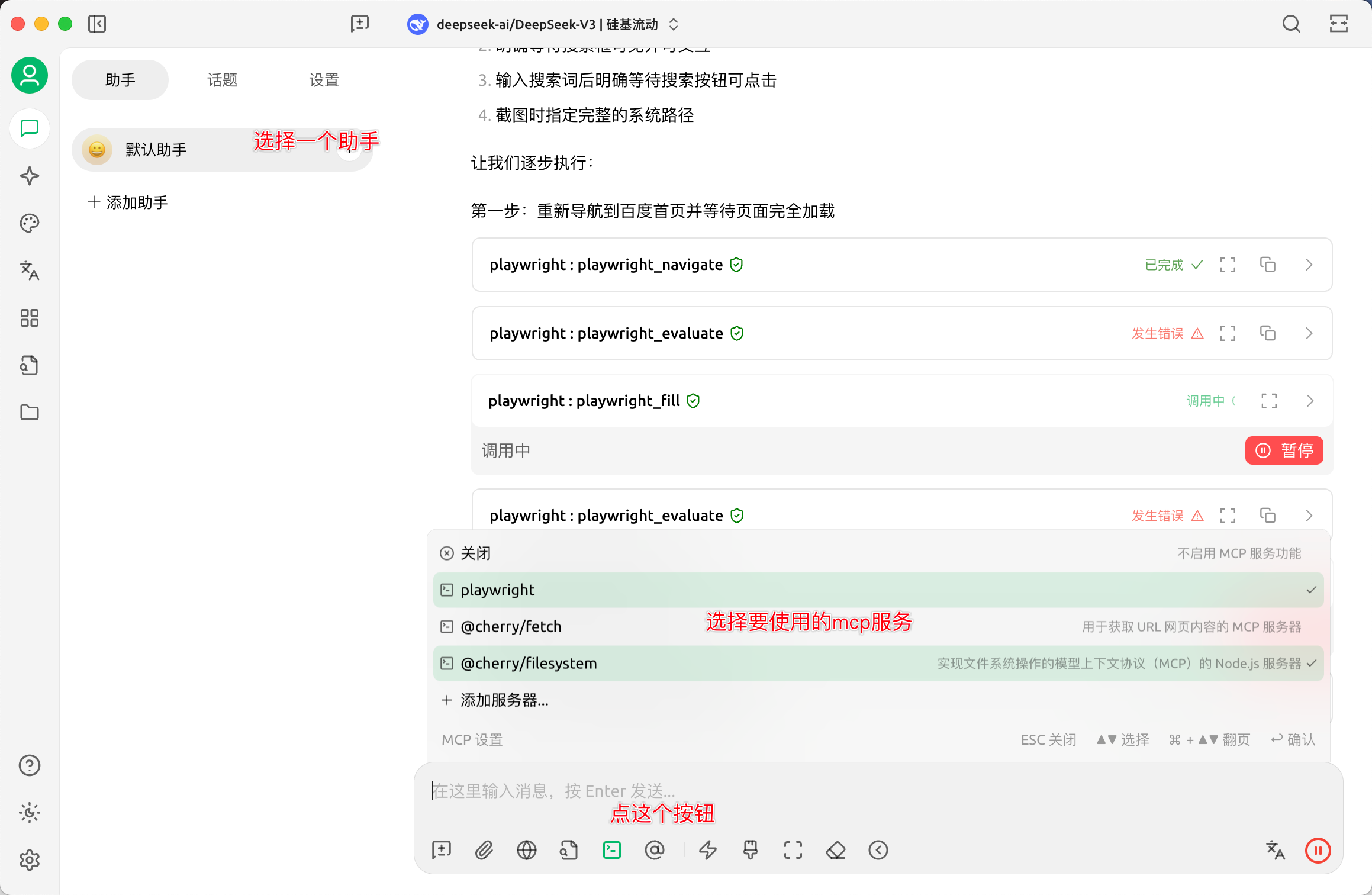Image resolution: width=1372 pixels, height=895 pixels.
Task: Open the knowledge base sidebar icon
Action: (x=30, y=365)
